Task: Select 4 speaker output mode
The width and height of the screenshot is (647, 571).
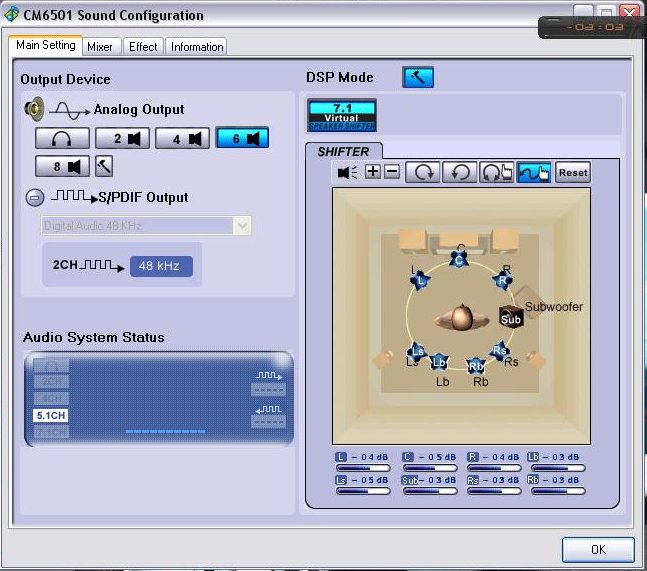Action: pyautogui.click(x=182, y=138)
